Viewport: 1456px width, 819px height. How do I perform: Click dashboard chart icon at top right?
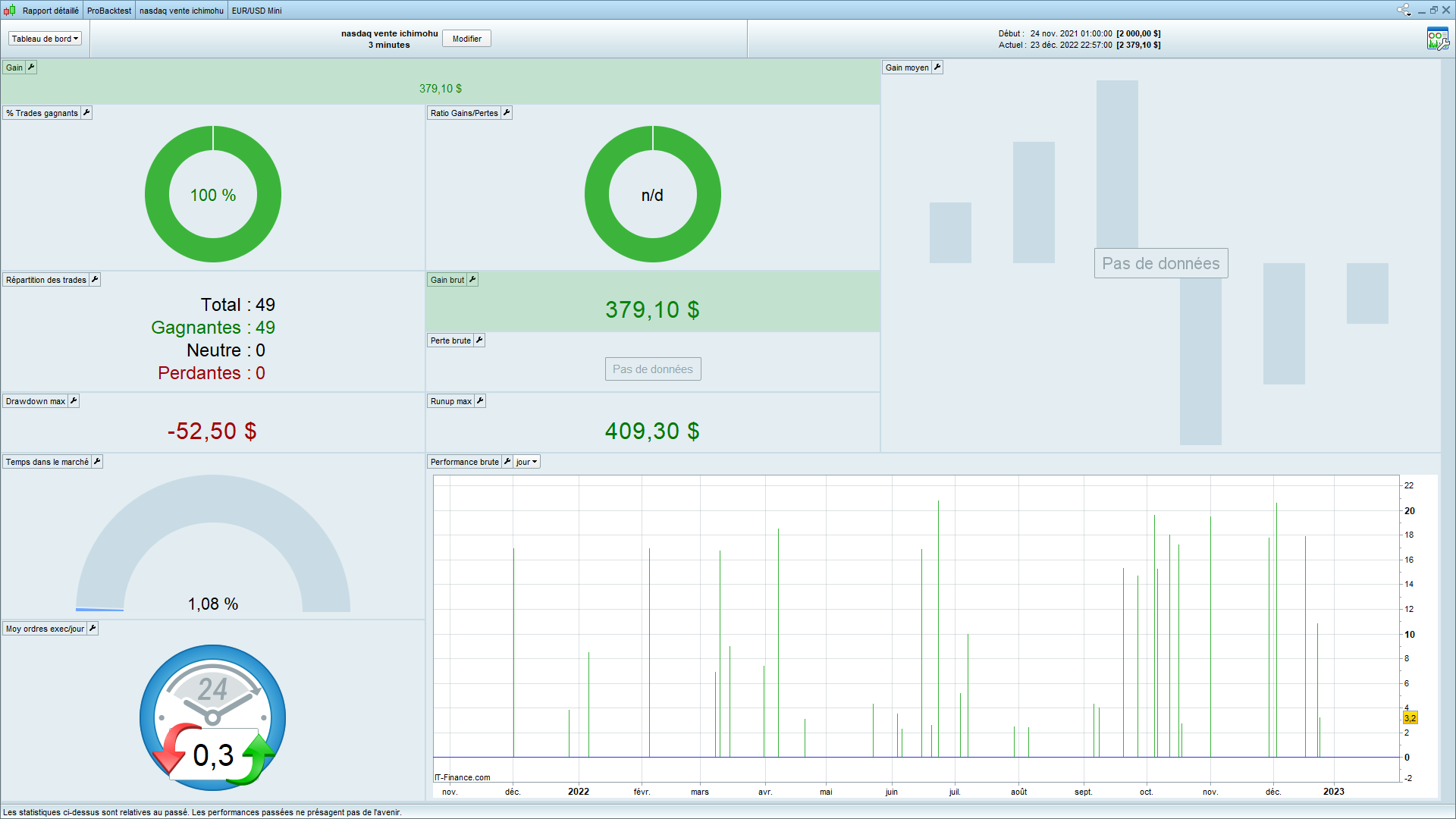tap(1437, 39)
